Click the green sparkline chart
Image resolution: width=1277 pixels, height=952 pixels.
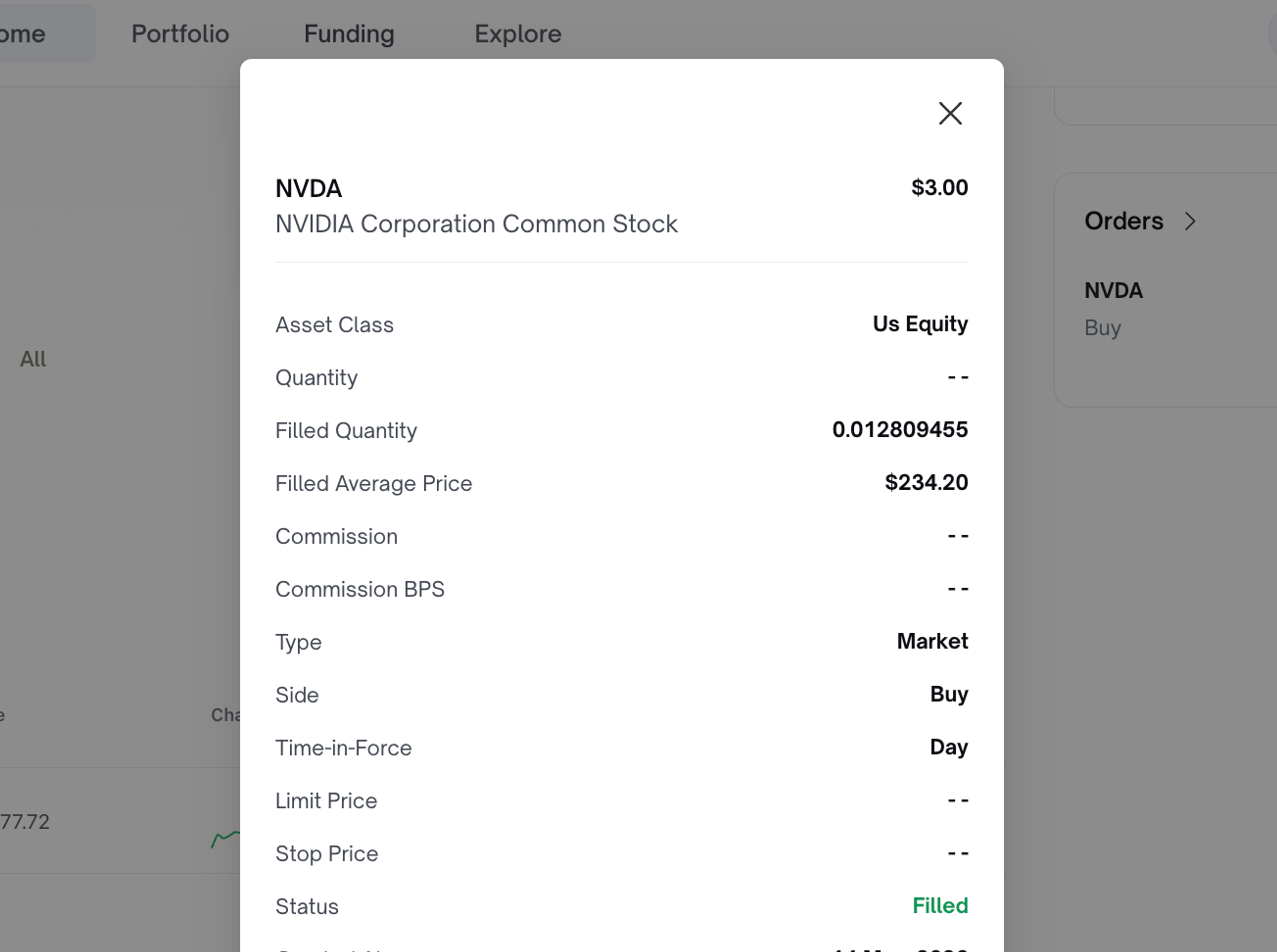(225, 839)
